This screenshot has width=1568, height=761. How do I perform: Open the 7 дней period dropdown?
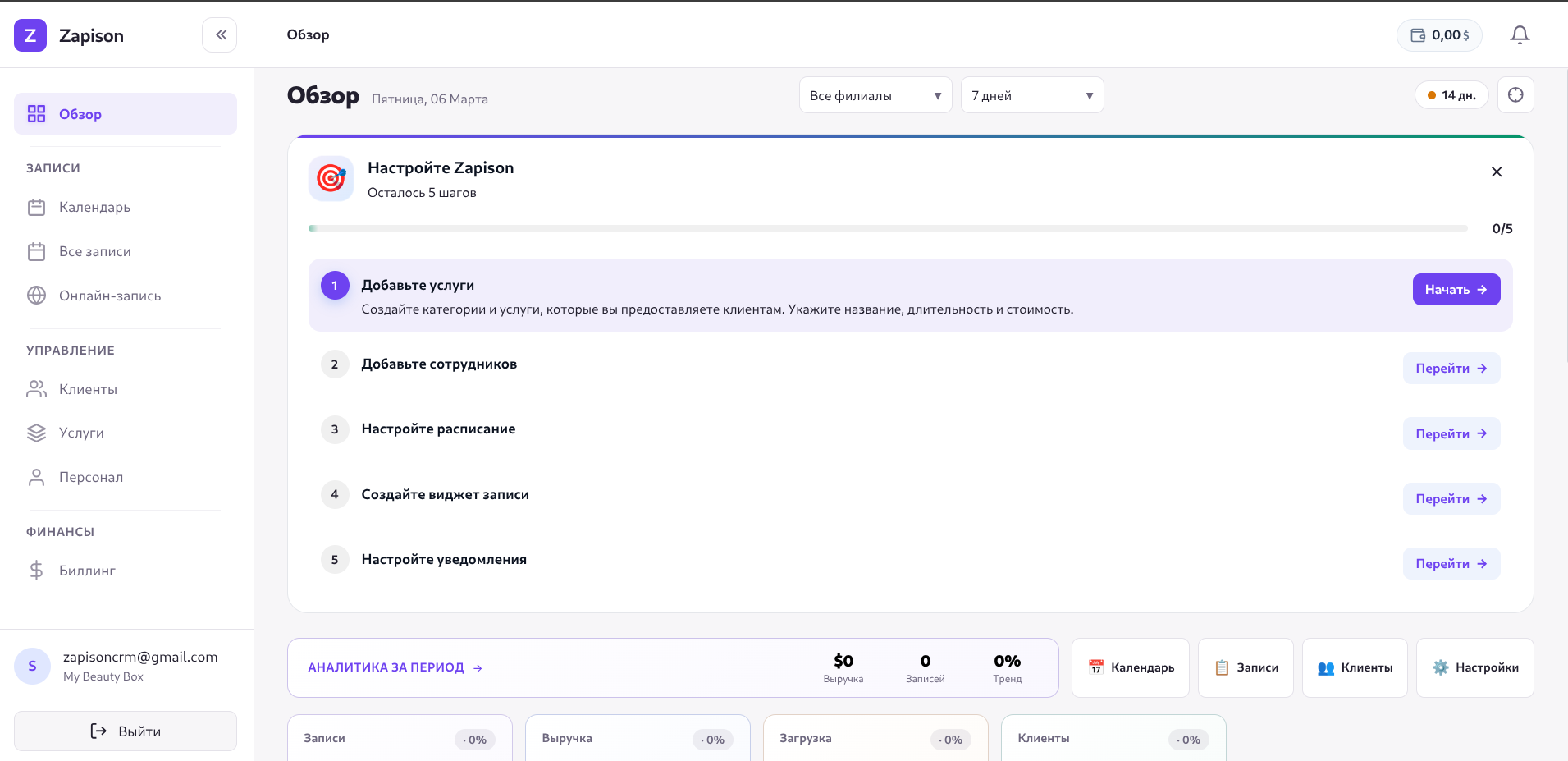click(x=1031, y=95)
